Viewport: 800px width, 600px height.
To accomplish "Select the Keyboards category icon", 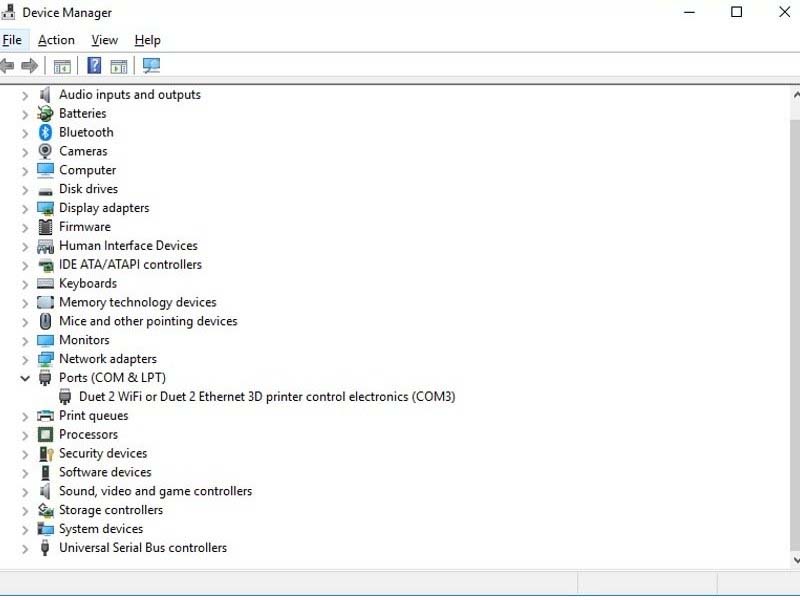I will (44, 283).
